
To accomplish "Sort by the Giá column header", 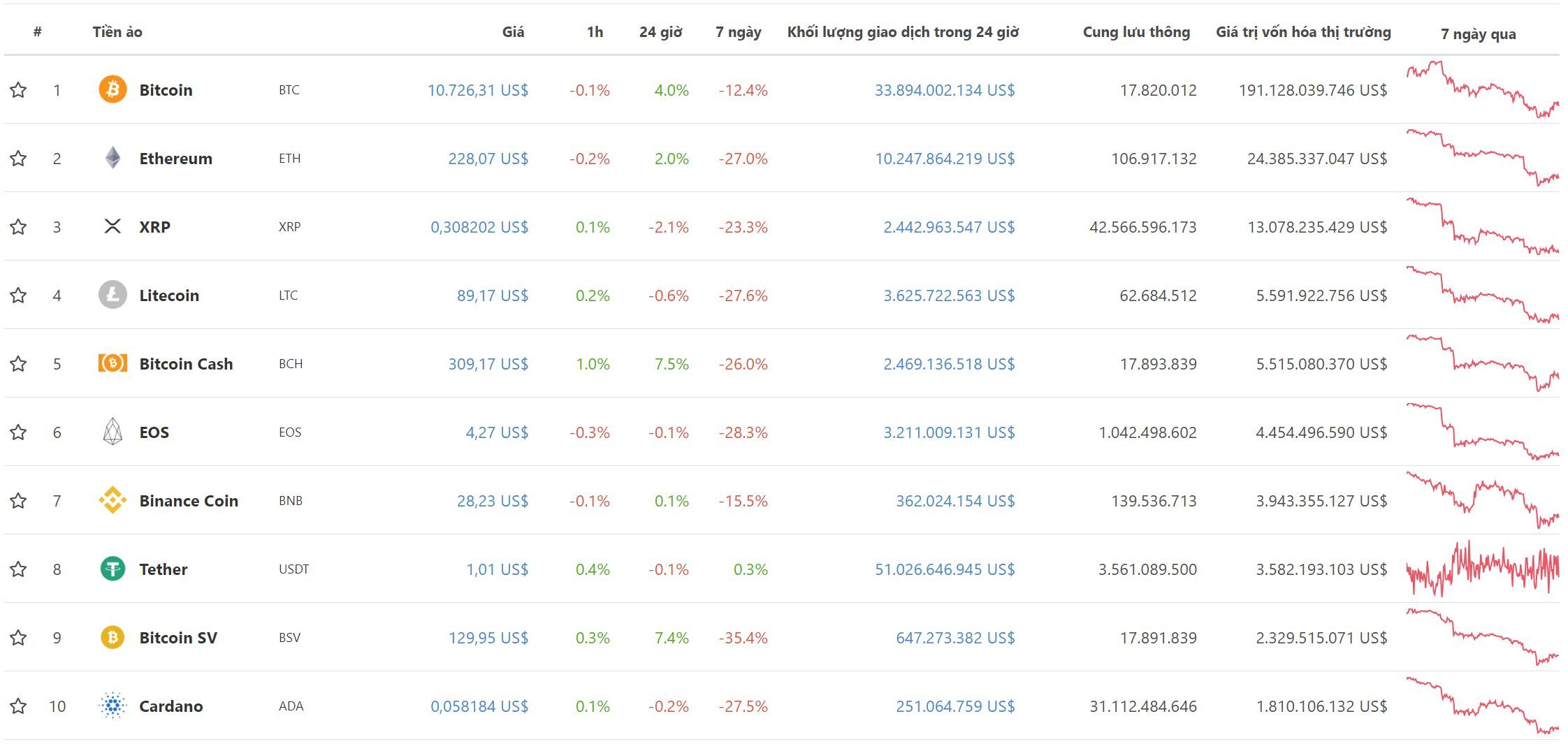I will pos(513,31).
